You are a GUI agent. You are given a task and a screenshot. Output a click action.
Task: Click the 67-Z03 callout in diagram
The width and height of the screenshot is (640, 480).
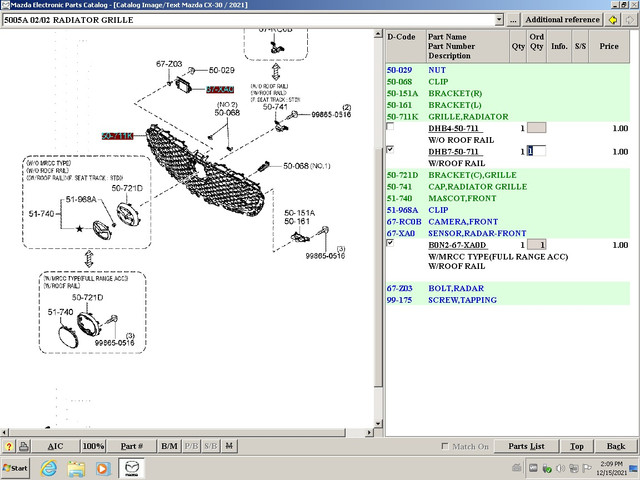[x=169, y=64]
